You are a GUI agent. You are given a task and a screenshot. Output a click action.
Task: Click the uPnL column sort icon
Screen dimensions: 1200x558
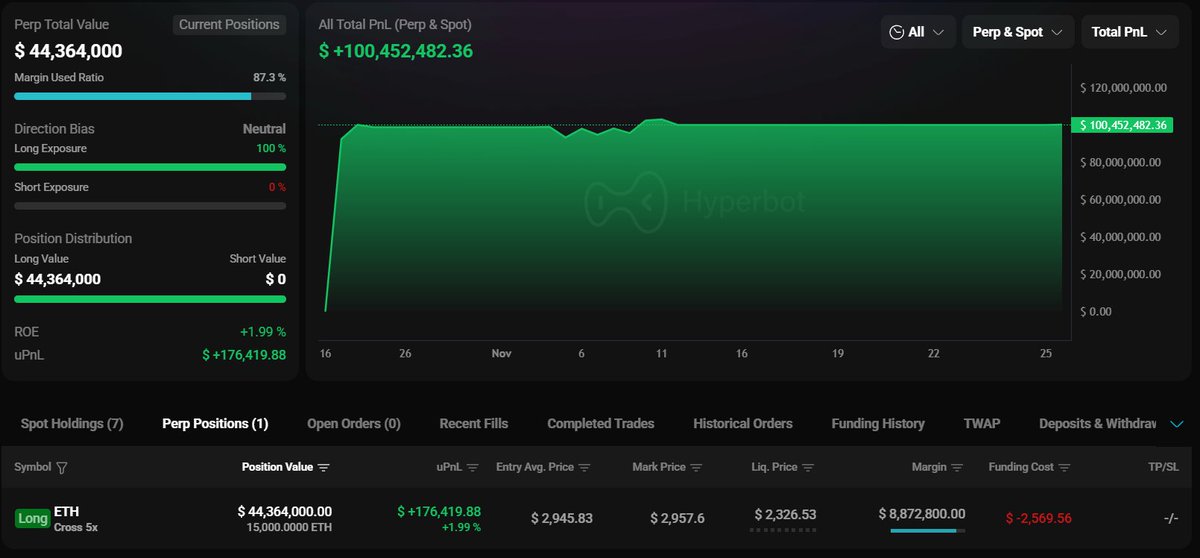(x=473, y=468)
